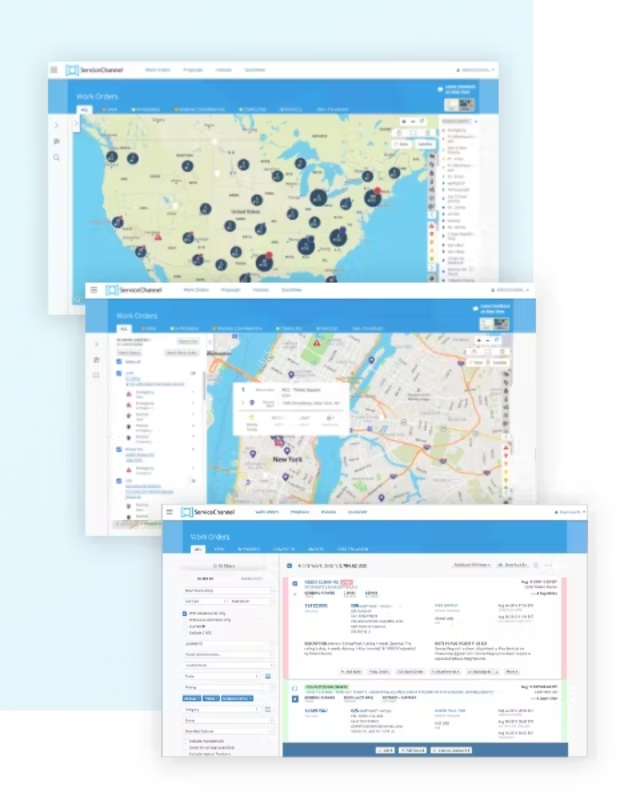Toggle the checkbox directly below With attachments only
This screenshot has height=800, width=628.
tap(185, 620)
